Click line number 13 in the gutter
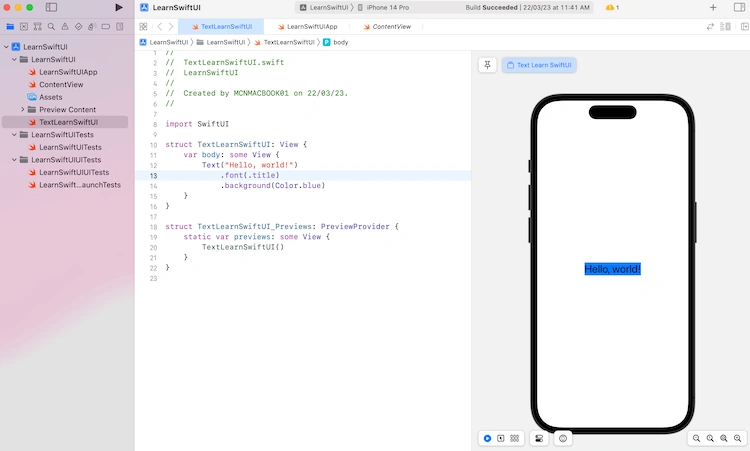Viewport: 750px width, 451px height. click(x=153, y=176)
